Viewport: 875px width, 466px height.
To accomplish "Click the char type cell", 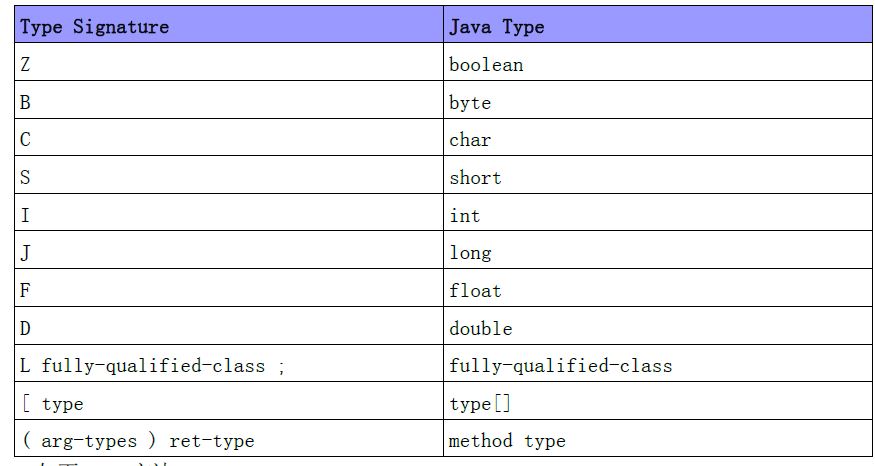I will point(470,140).
